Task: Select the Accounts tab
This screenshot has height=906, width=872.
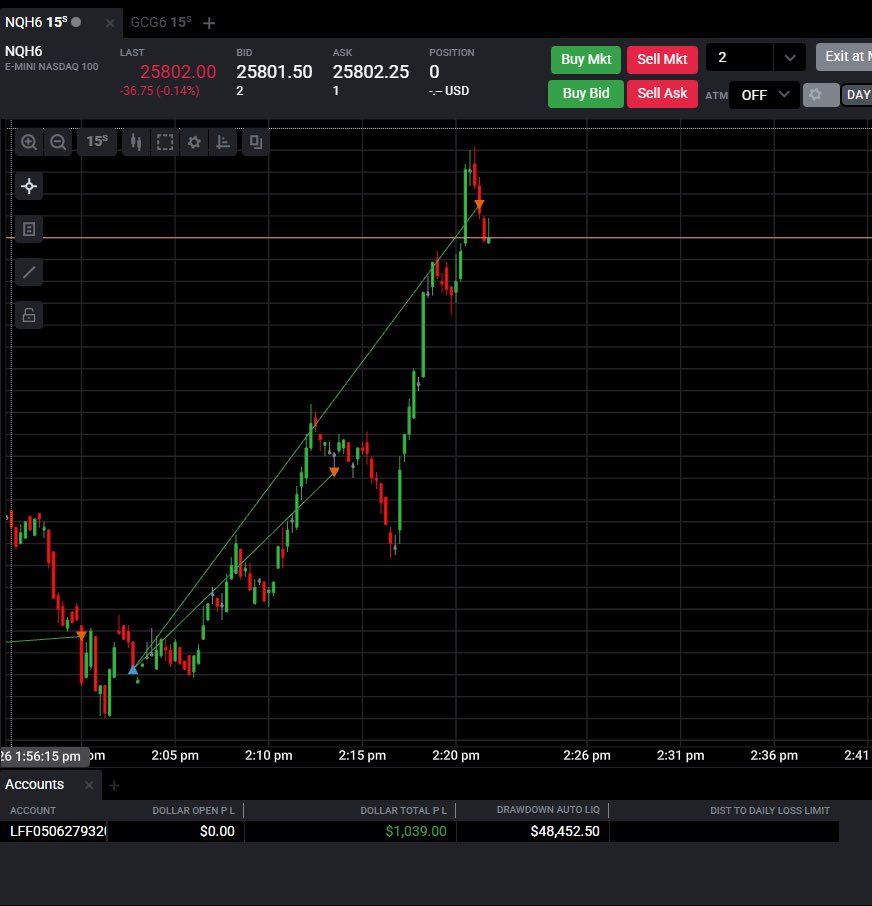Action: [x=34, y=785]
